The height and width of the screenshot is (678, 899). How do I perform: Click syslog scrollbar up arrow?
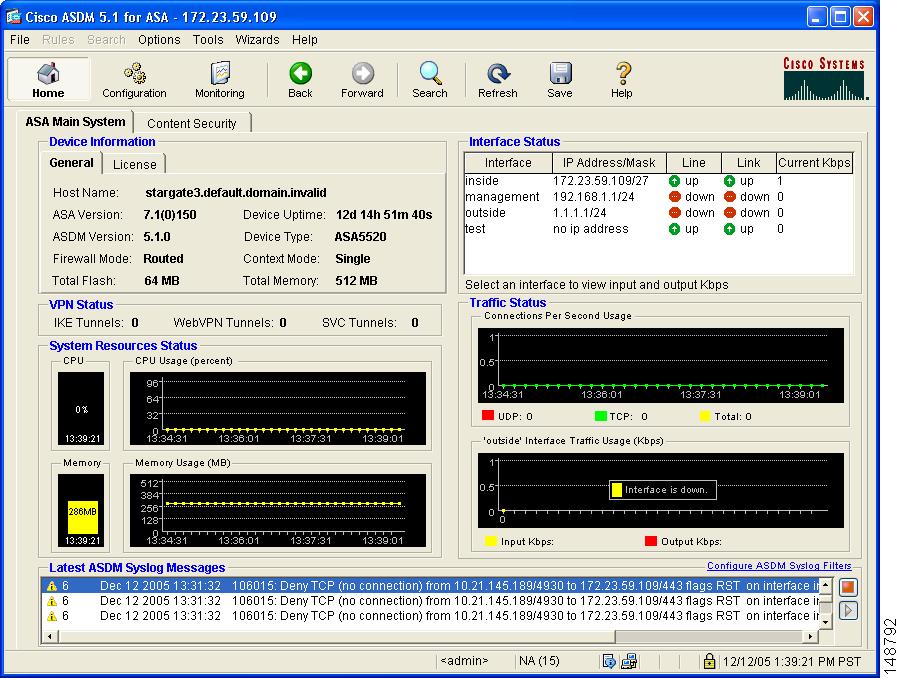(825, 585)
